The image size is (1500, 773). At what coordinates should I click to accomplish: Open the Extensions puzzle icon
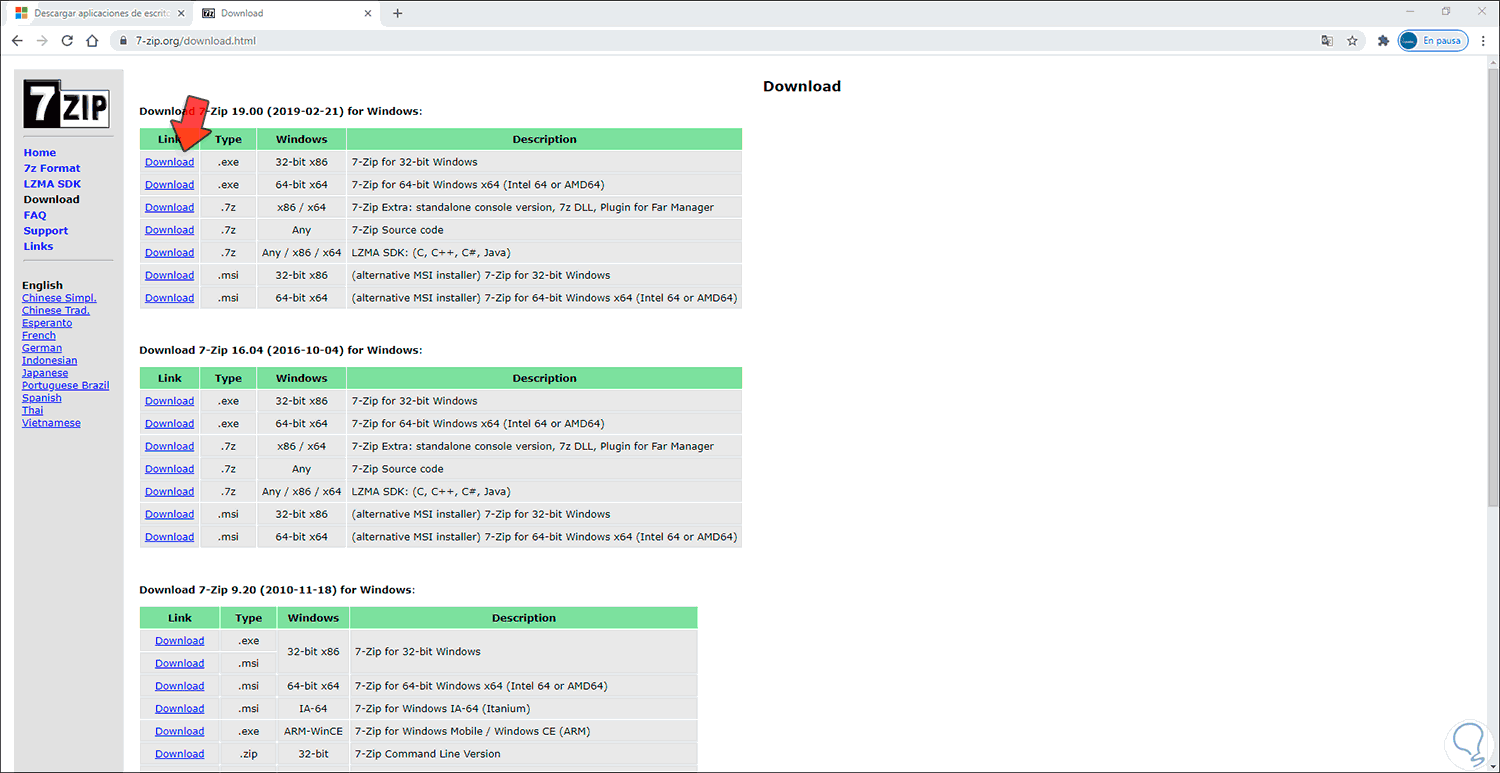(1383, 41)
